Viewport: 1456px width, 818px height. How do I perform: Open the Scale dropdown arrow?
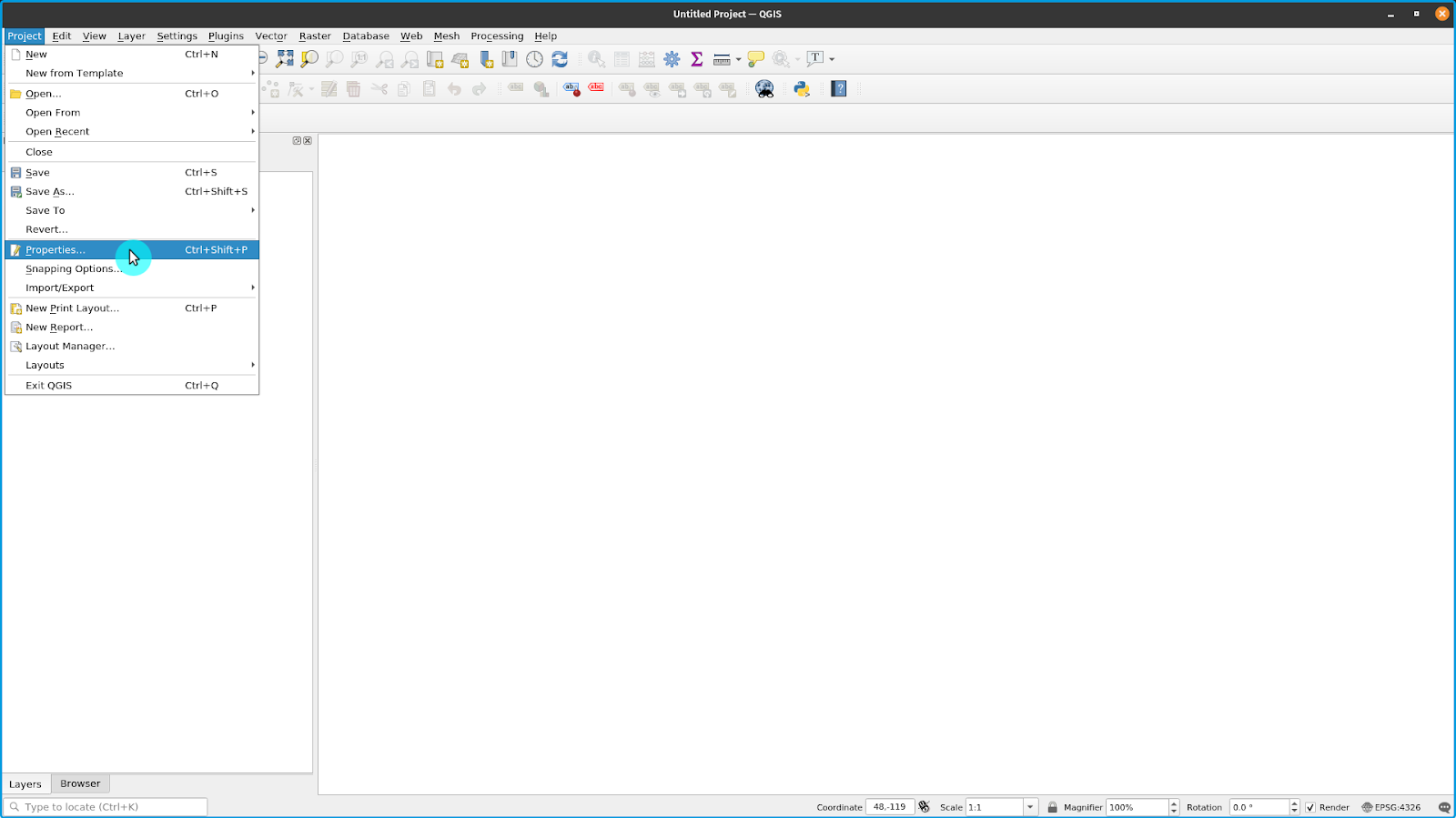[1030, 807]
